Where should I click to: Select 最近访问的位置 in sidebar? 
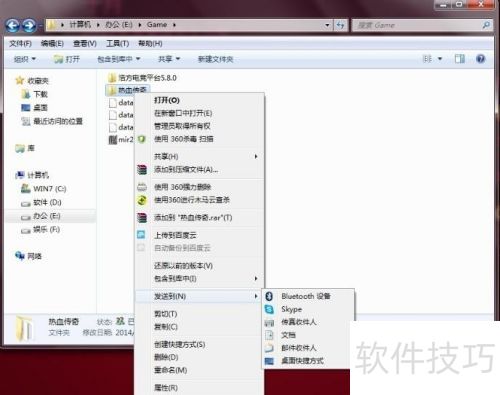[58, 121]
